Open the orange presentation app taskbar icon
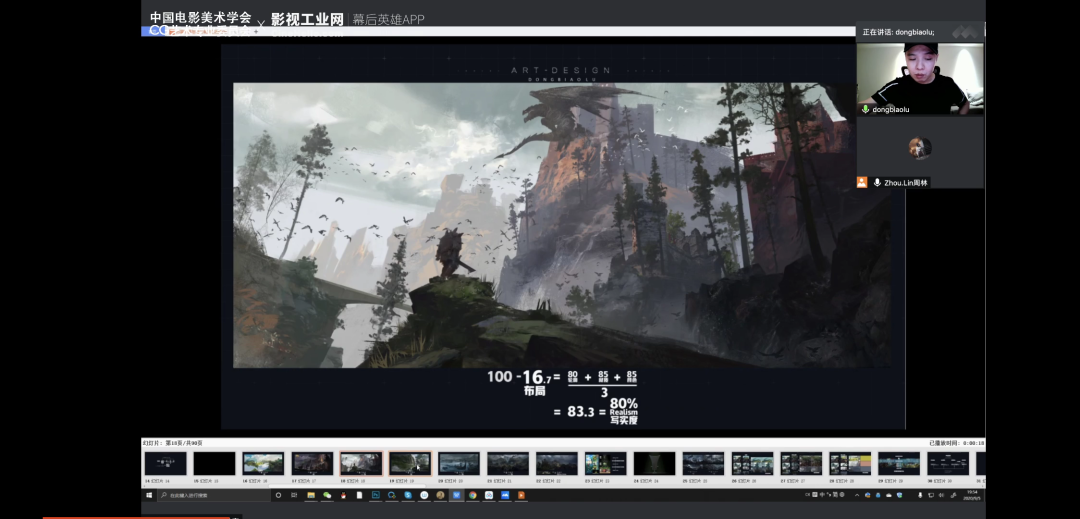Screen dimensions: 1080x519 [x=521, y=495]
